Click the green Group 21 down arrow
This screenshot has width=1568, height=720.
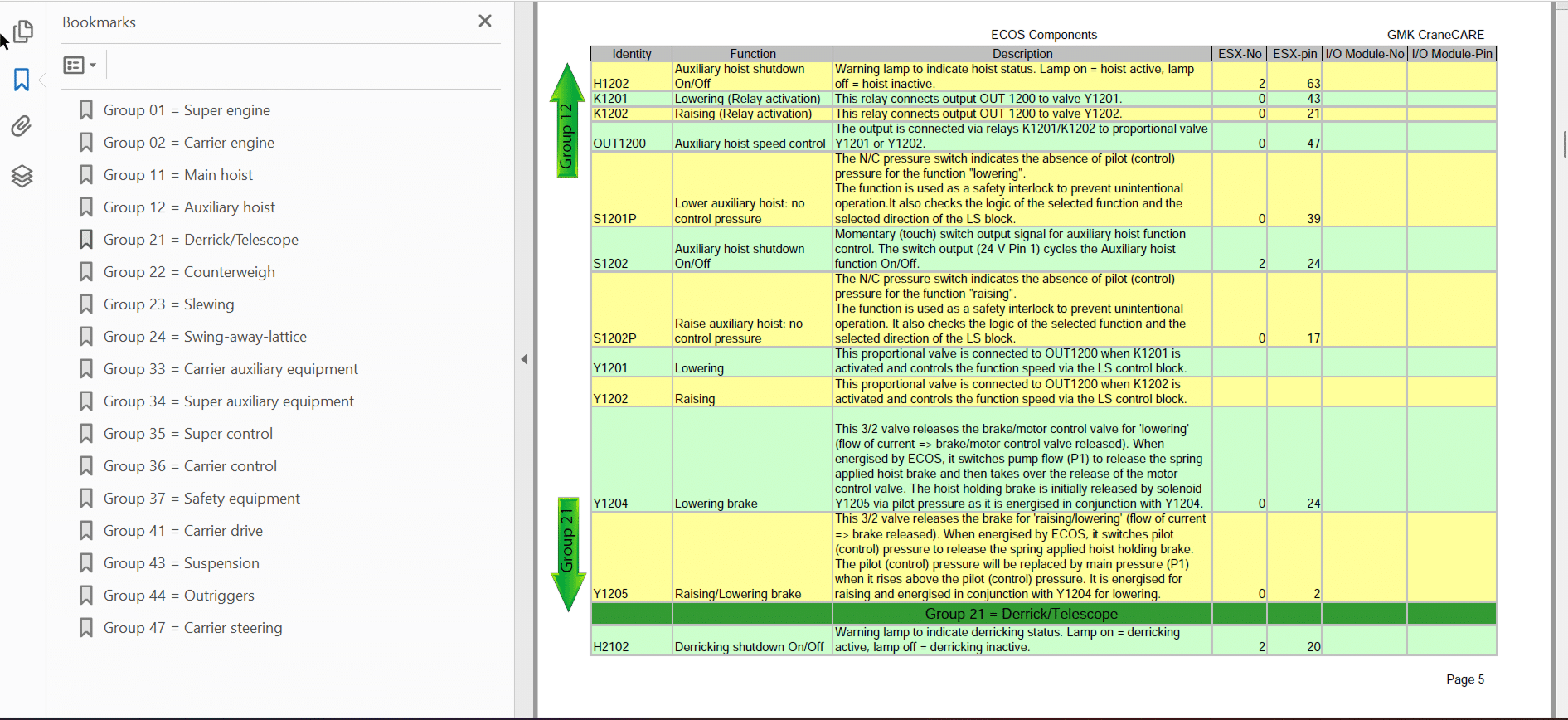(568, 554)
